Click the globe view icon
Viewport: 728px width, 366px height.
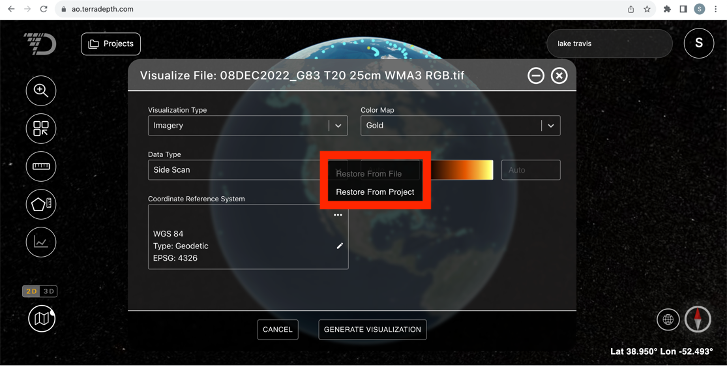coord(668,320)
